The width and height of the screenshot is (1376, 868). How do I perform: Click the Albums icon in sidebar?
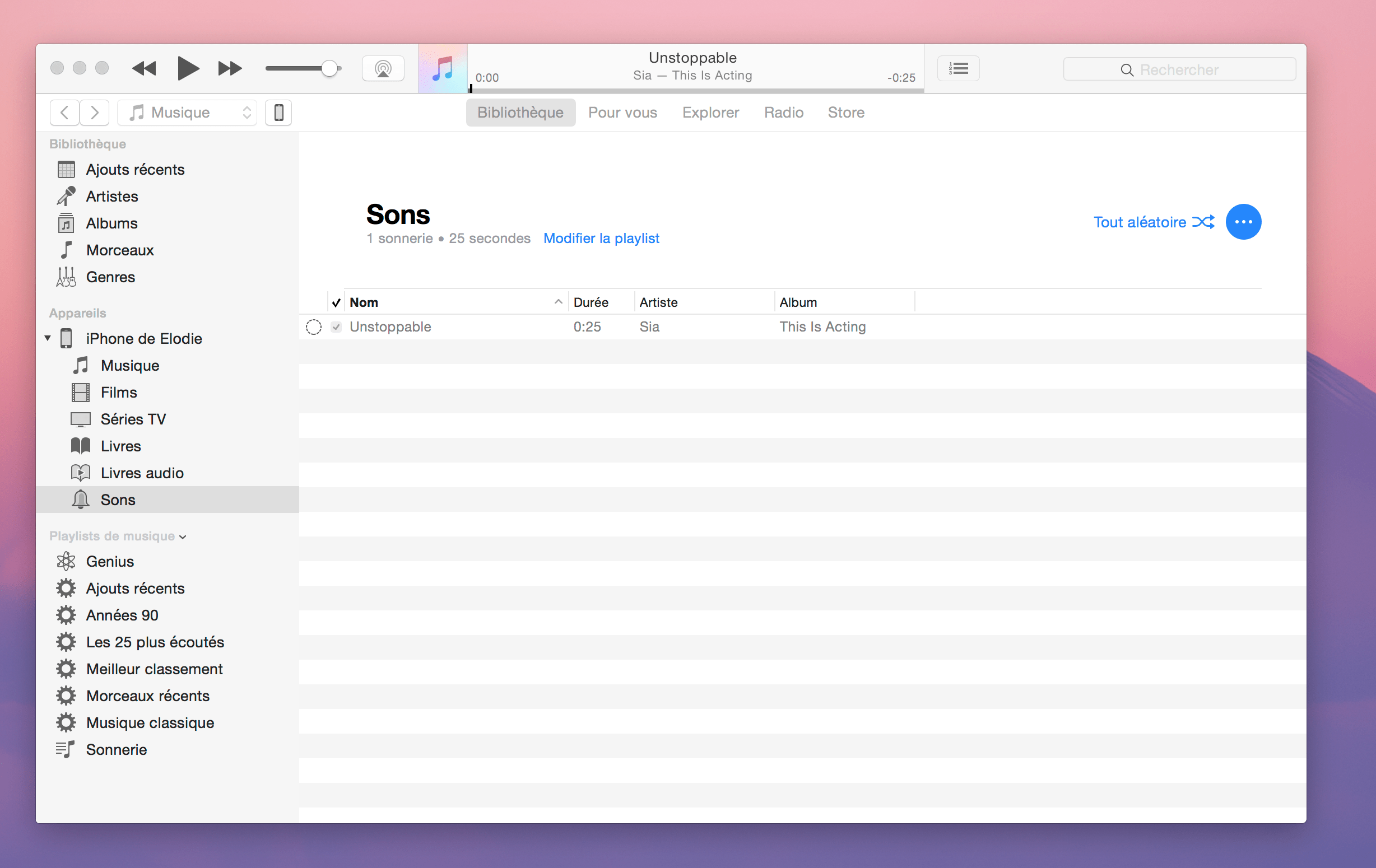click(67, 223)
